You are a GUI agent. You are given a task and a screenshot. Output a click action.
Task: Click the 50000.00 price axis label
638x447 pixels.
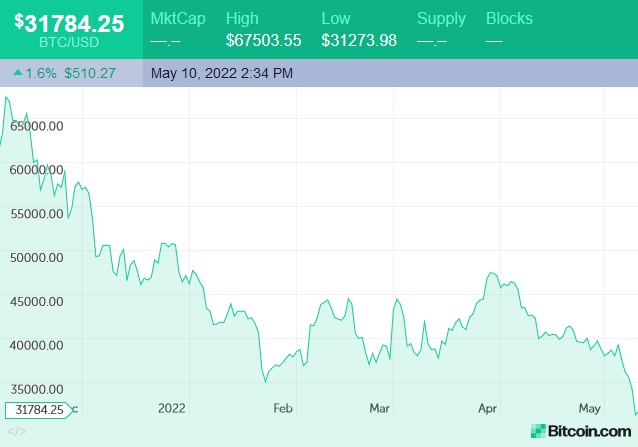[x=36, y=257]
